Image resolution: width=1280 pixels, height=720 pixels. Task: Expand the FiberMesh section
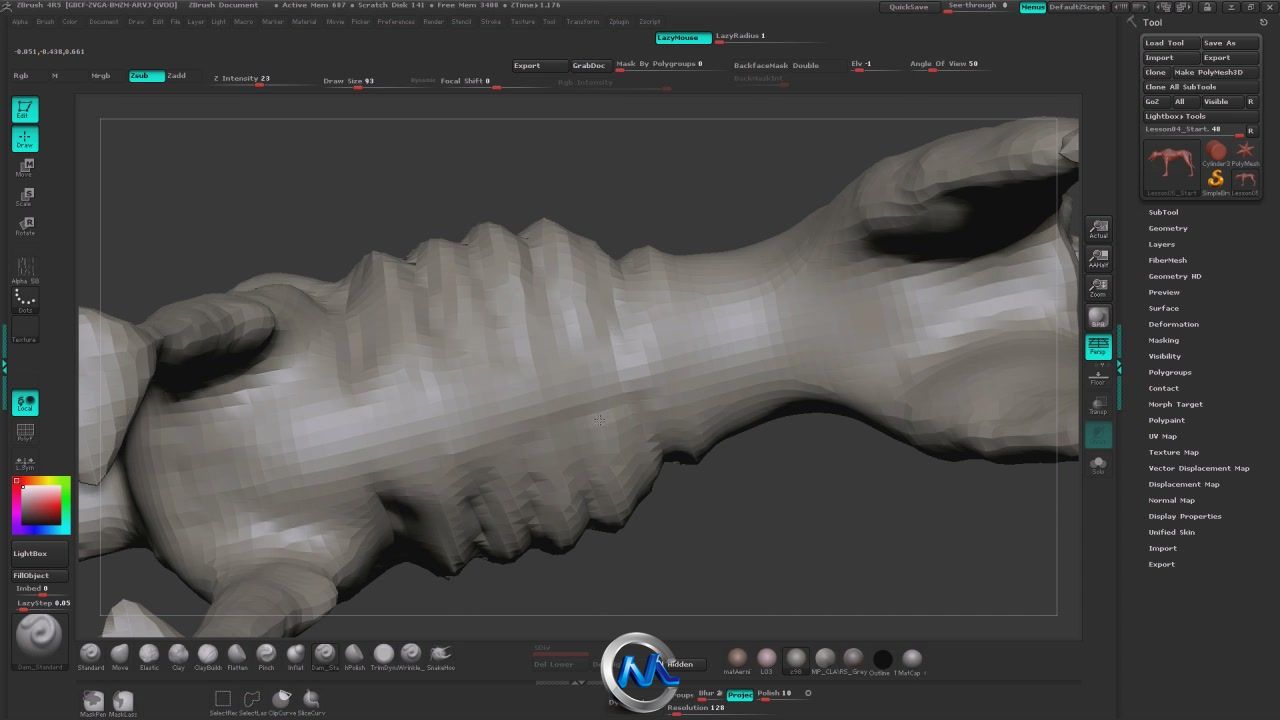pos(1167,260)
